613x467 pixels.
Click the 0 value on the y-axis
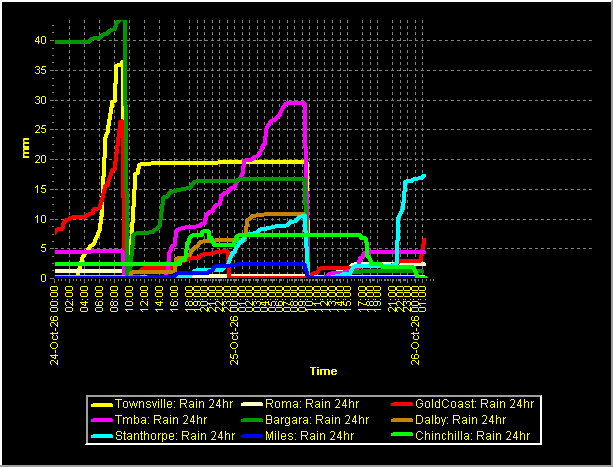[x=43, y=278]
